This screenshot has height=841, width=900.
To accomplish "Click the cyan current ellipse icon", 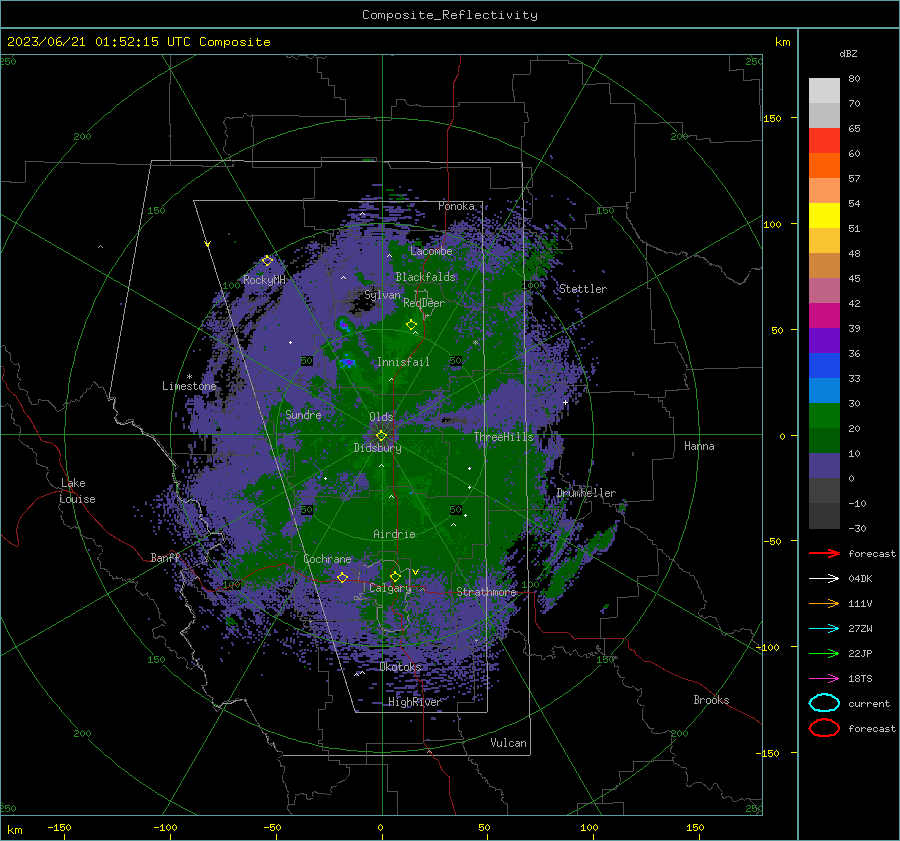I will [x=824, y=703].
